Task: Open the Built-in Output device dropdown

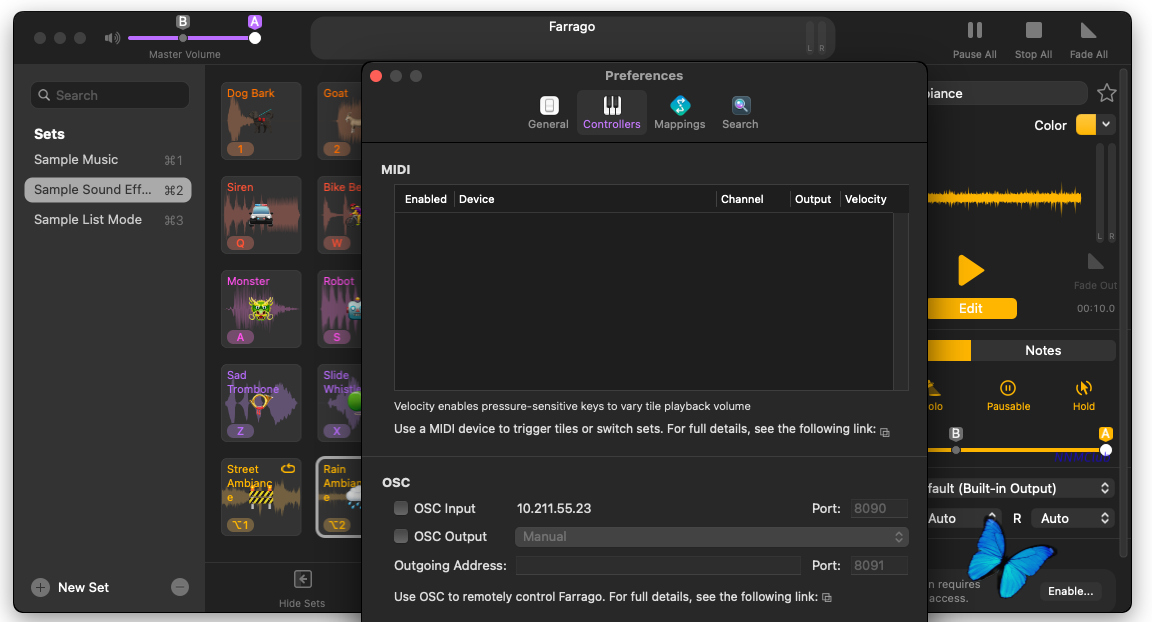Action: (1021, 488)
